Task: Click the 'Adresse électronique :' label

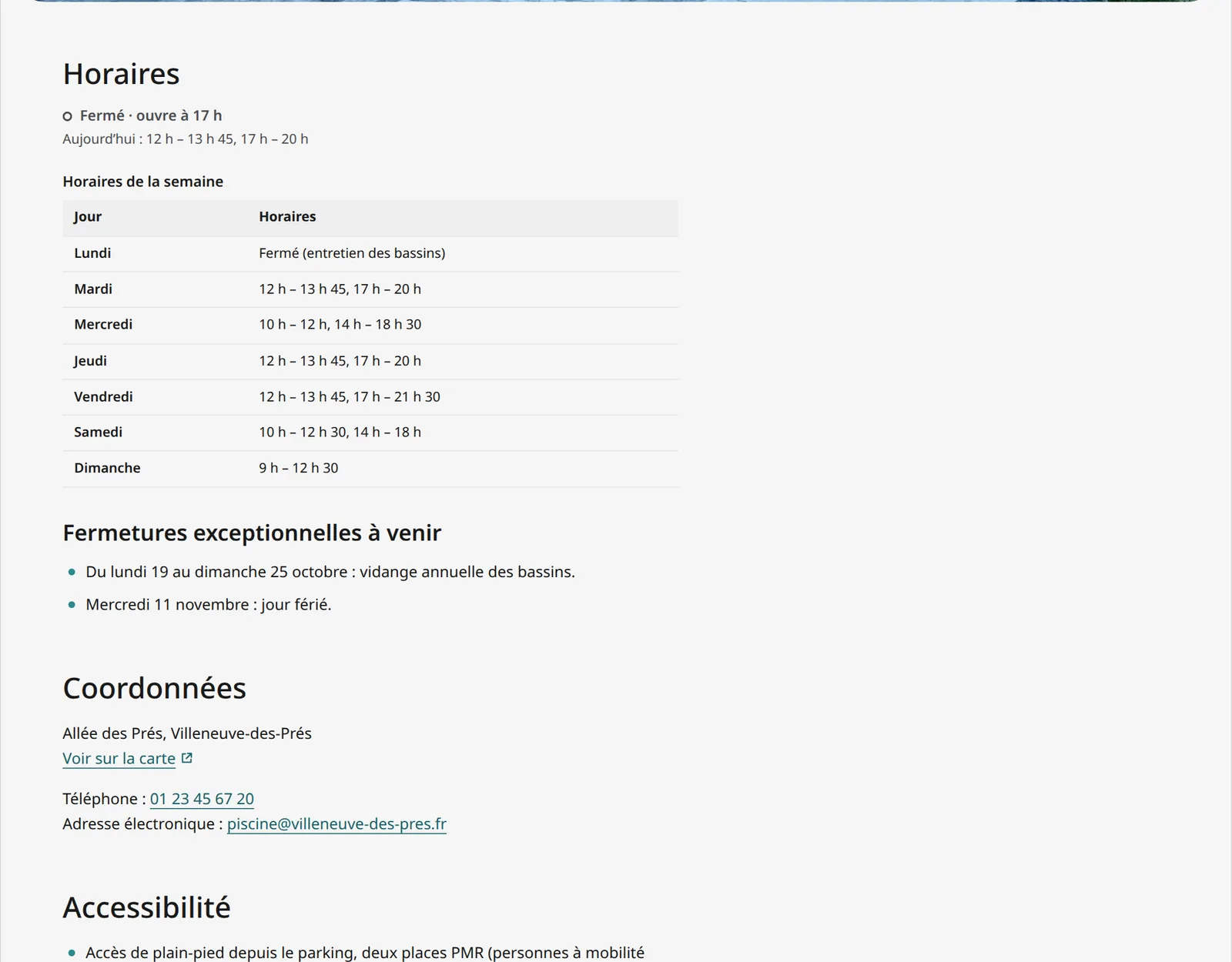Action: point(142,823)
